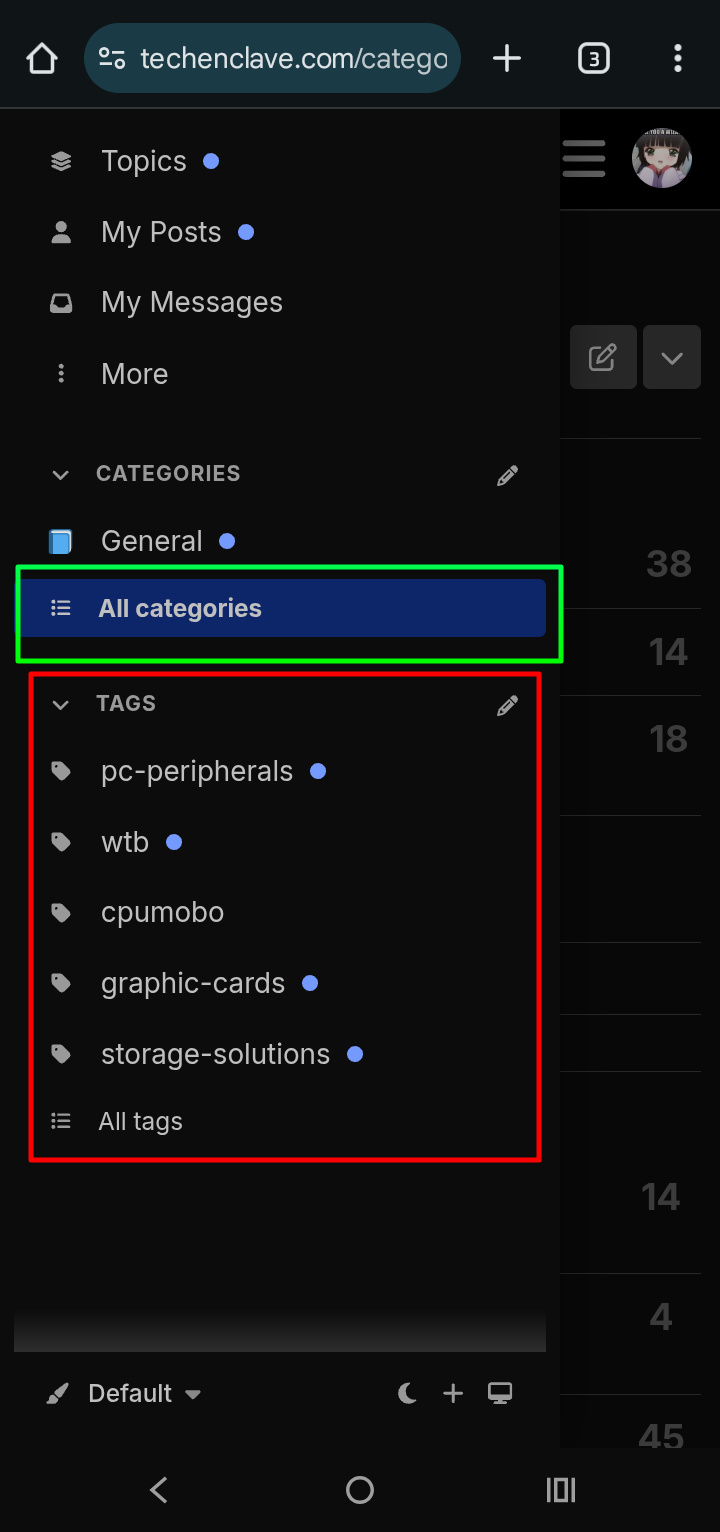Click the pencil icon beside Categories
Viewport: 720px width, 1532px height.
pyautogui.click(x=508, y=475)
